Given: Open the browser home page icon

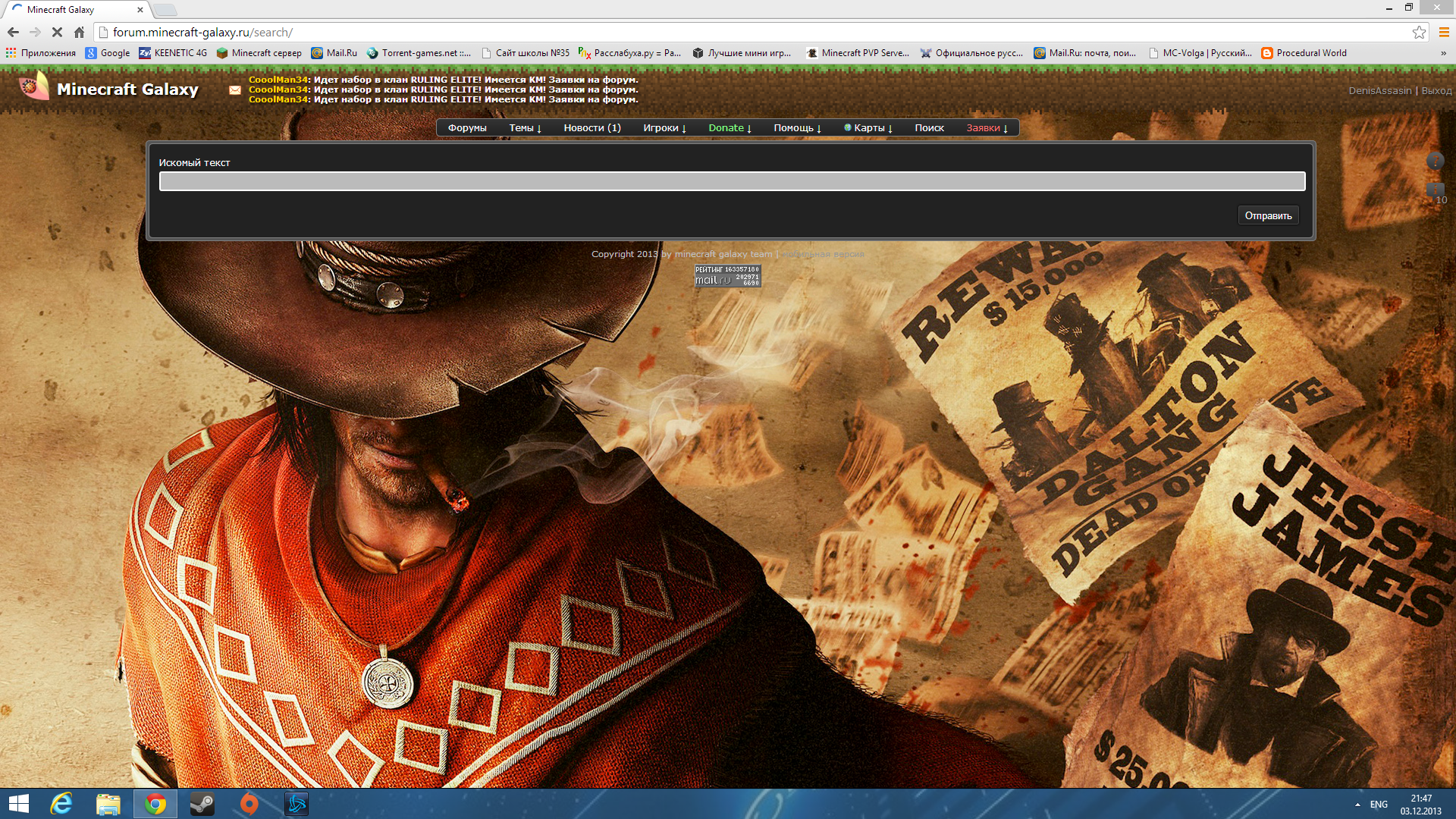Looking at the screenshot, I should click(79, 32).
